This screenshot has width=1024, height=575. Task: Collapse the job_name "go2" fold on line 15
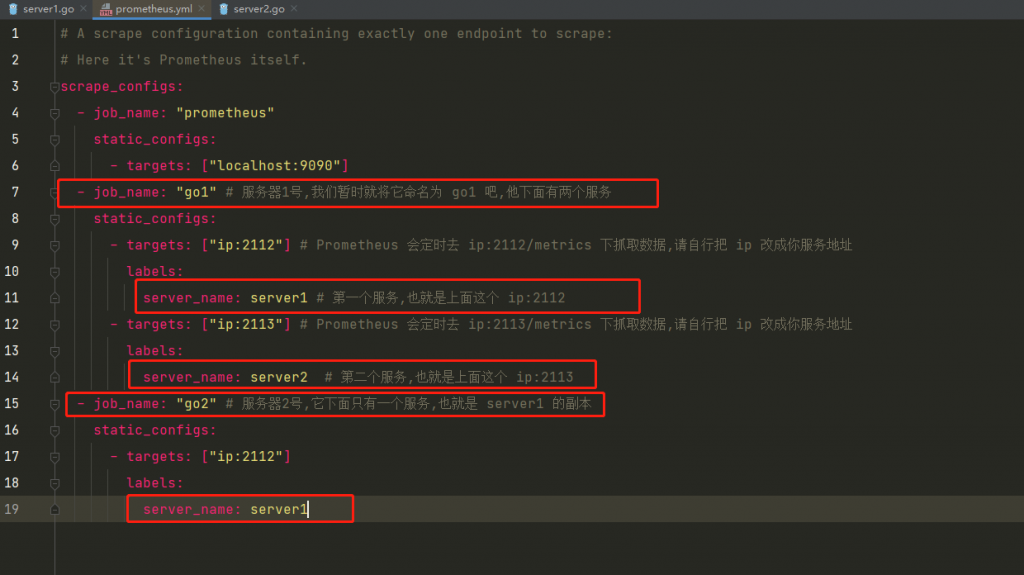[55, 404]
